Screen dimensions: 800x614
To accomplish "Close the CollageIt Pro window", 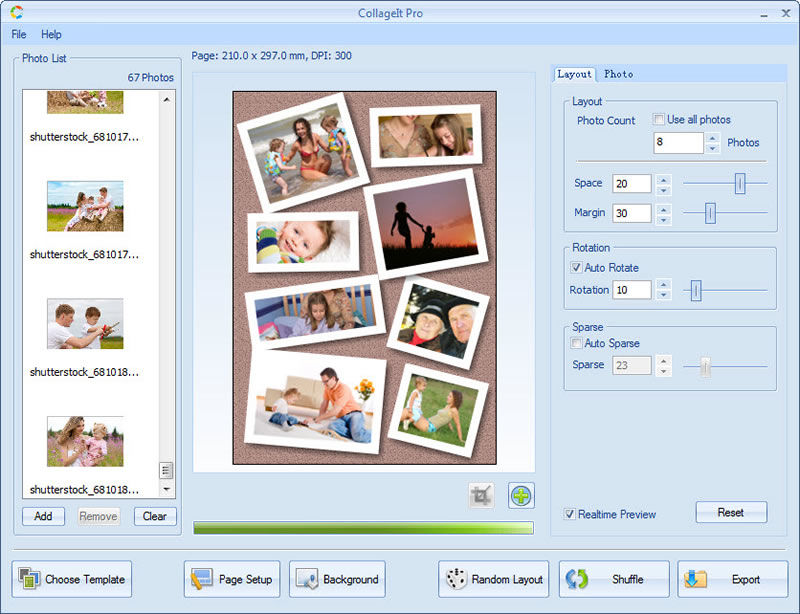I will [786, 13].
